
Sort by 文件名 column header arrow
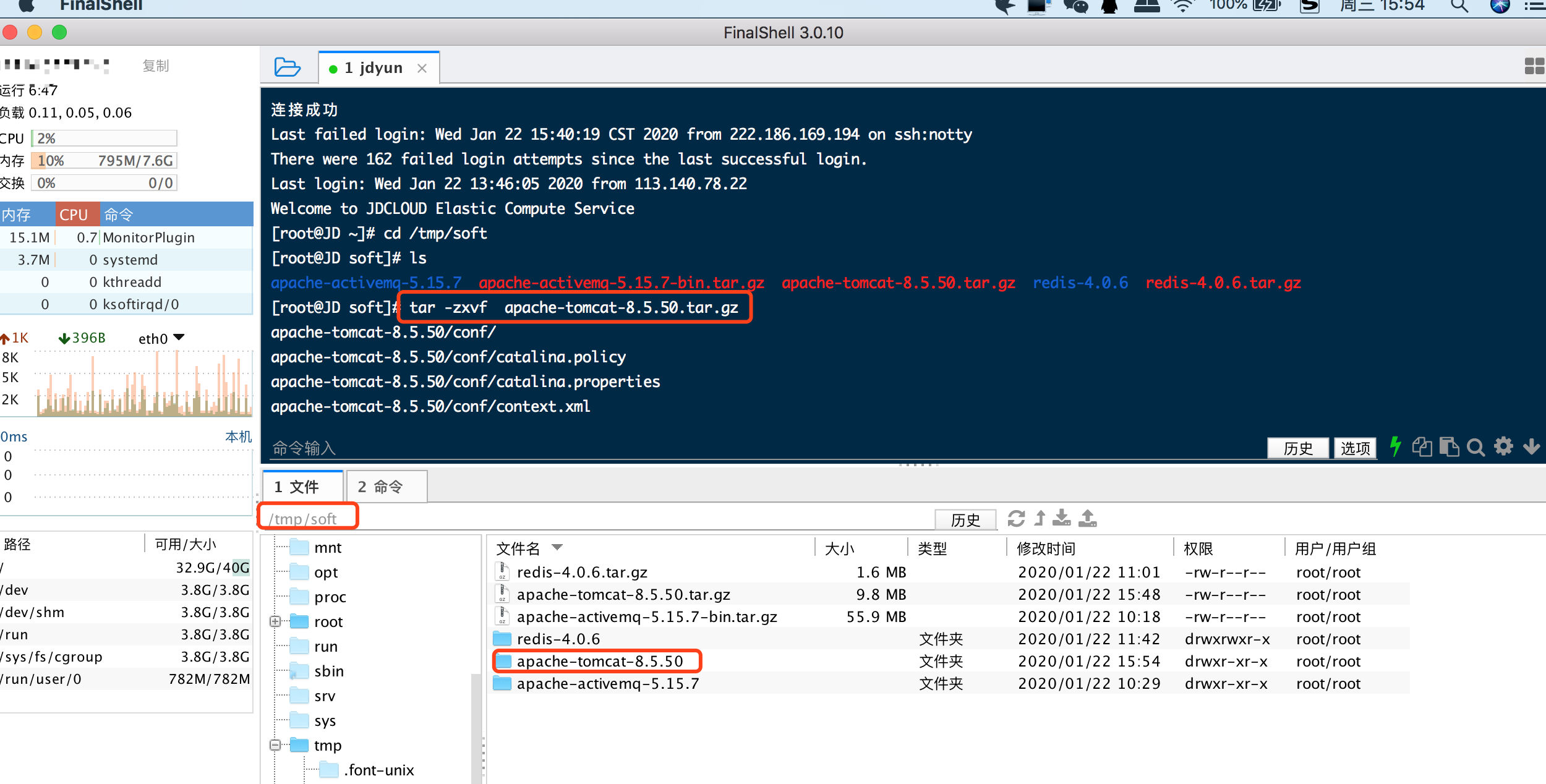(557, 548)
